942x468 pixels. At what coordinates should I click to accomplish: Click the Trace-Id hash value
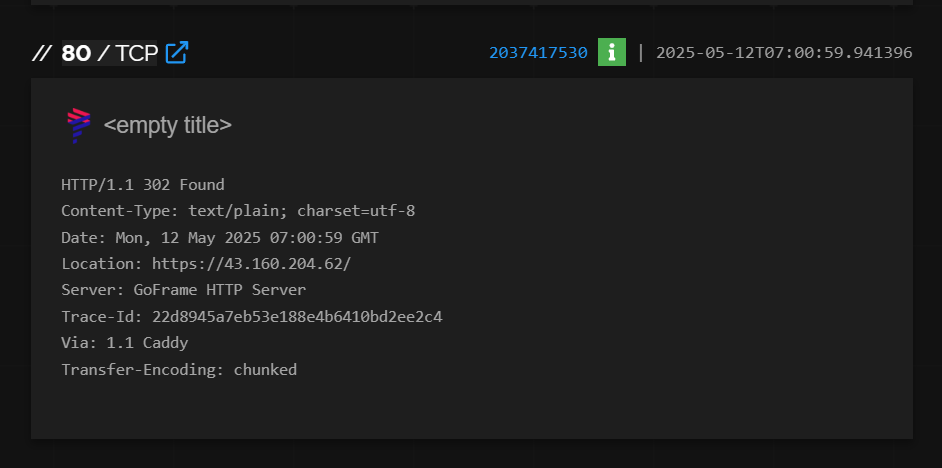click(297, 317)
